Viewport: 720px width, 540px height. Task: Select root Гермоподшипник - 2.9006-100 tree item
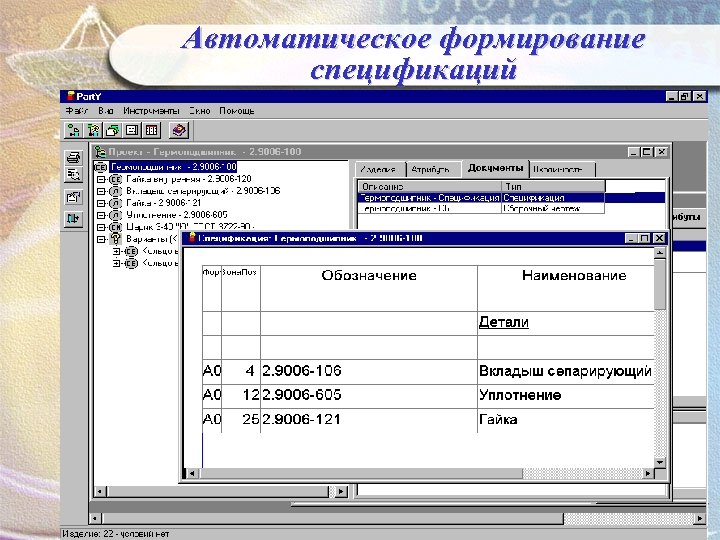click(174, 167)
